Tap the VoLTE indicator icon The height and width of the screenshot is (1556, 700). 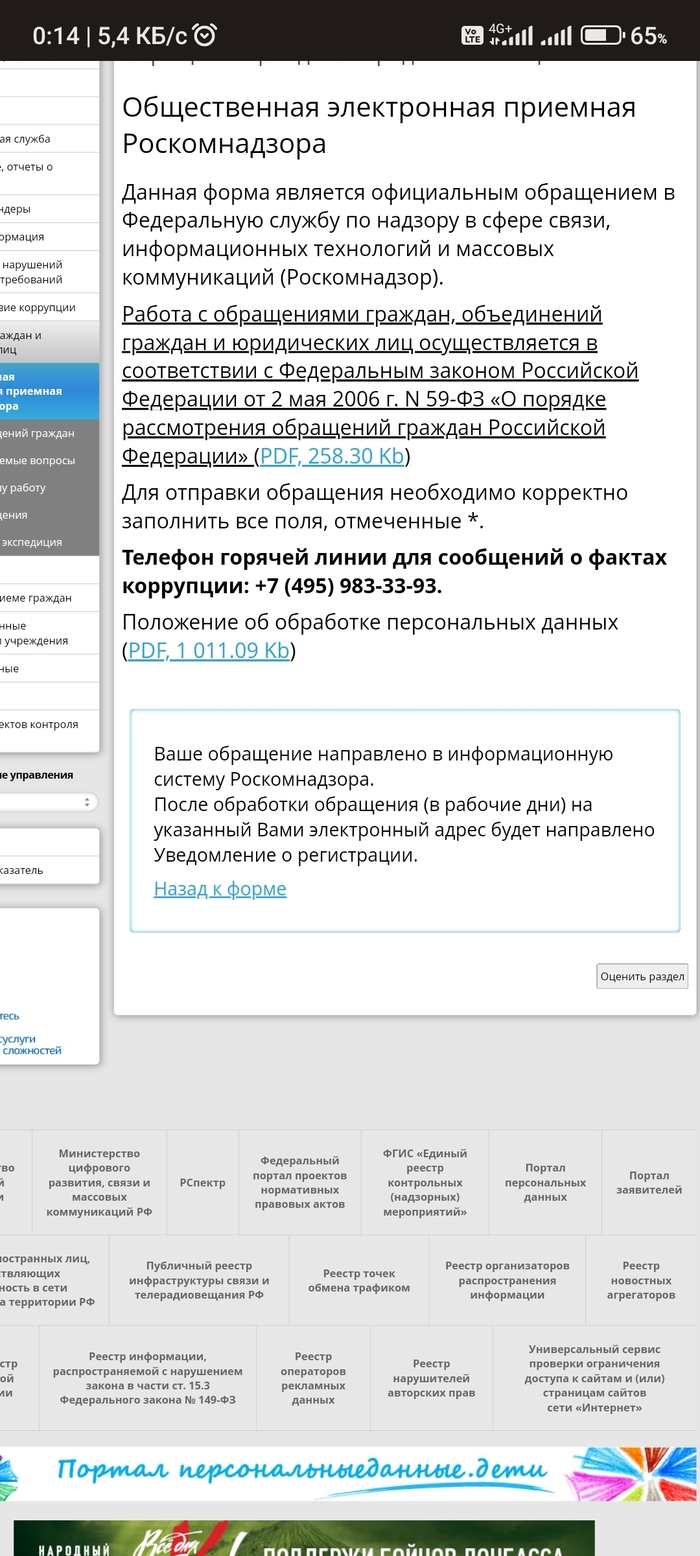472,35
